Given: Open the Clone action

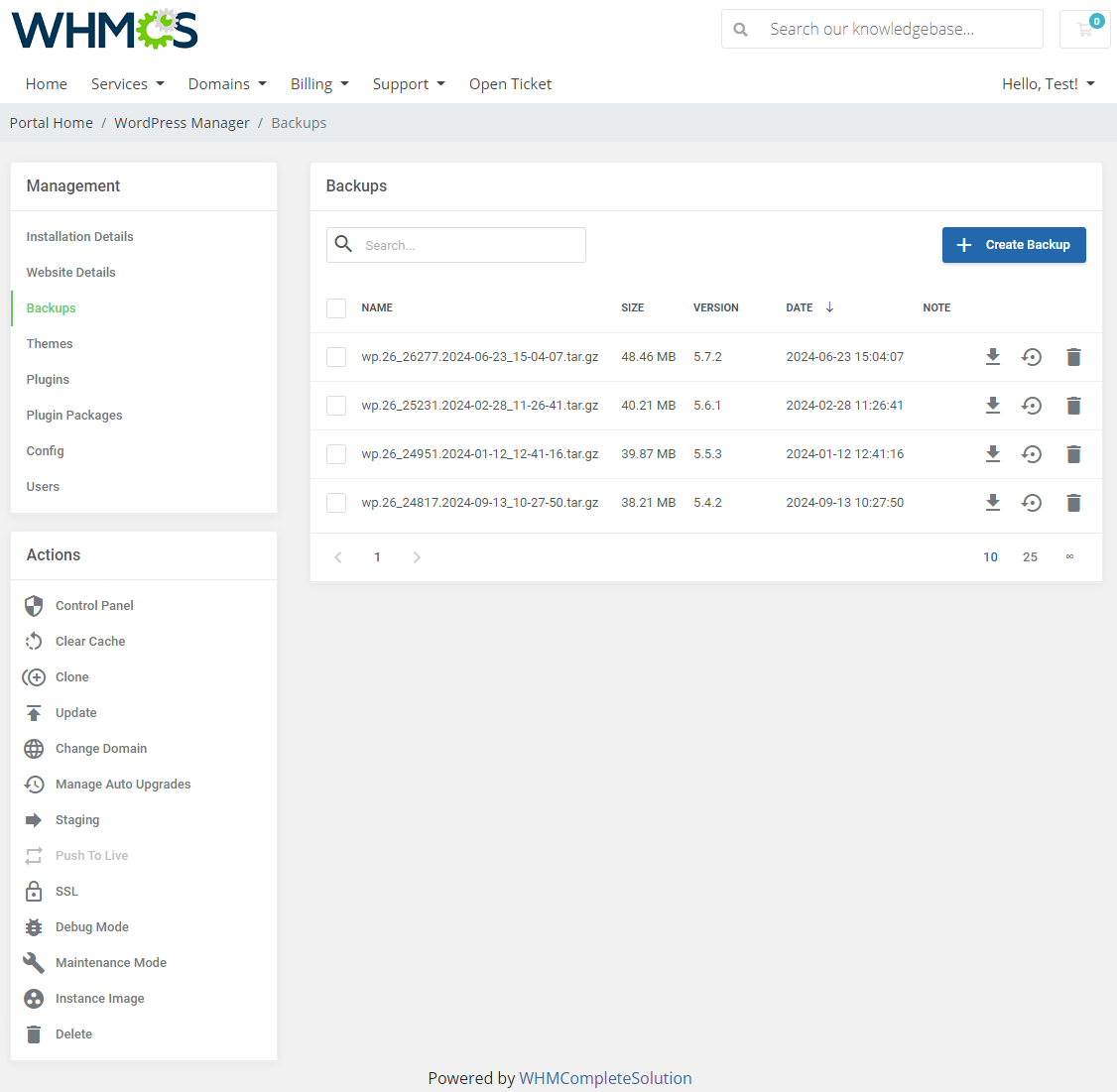Looking at the screenshot, I should 70,676.
